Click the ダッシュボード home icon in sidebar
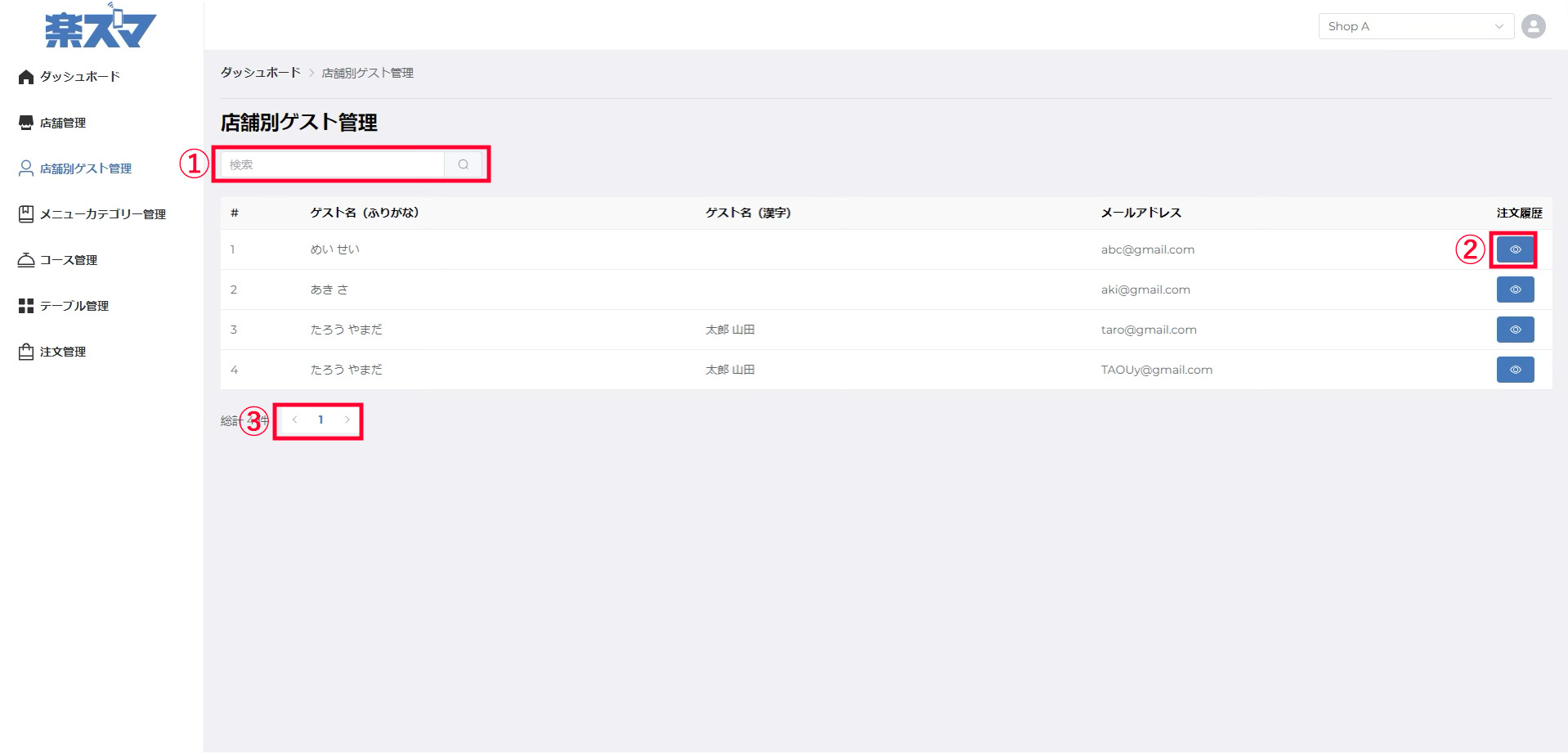Viewport: 1568px width, 754px height. pos(26,77)
